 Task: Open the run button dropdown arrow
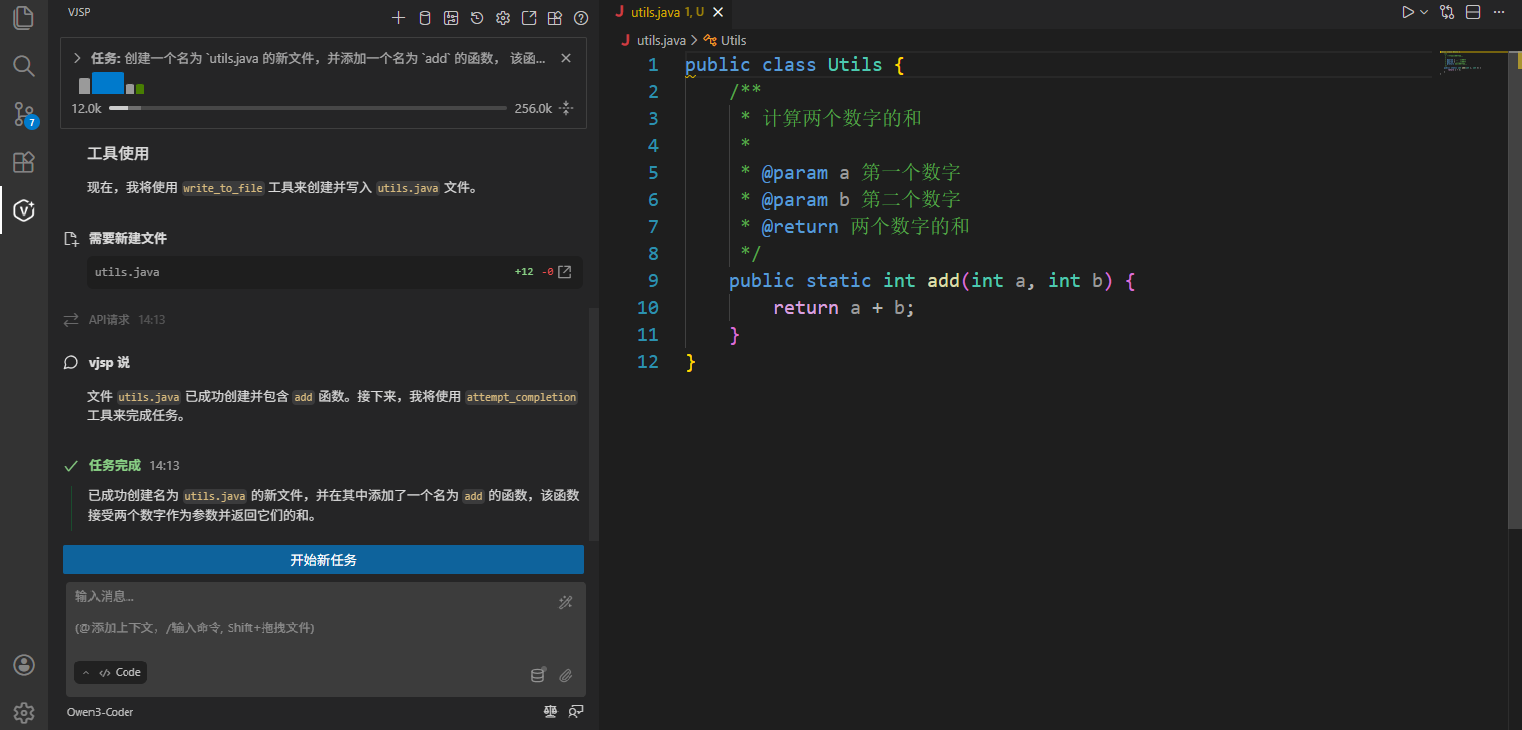pos(1424,12)
